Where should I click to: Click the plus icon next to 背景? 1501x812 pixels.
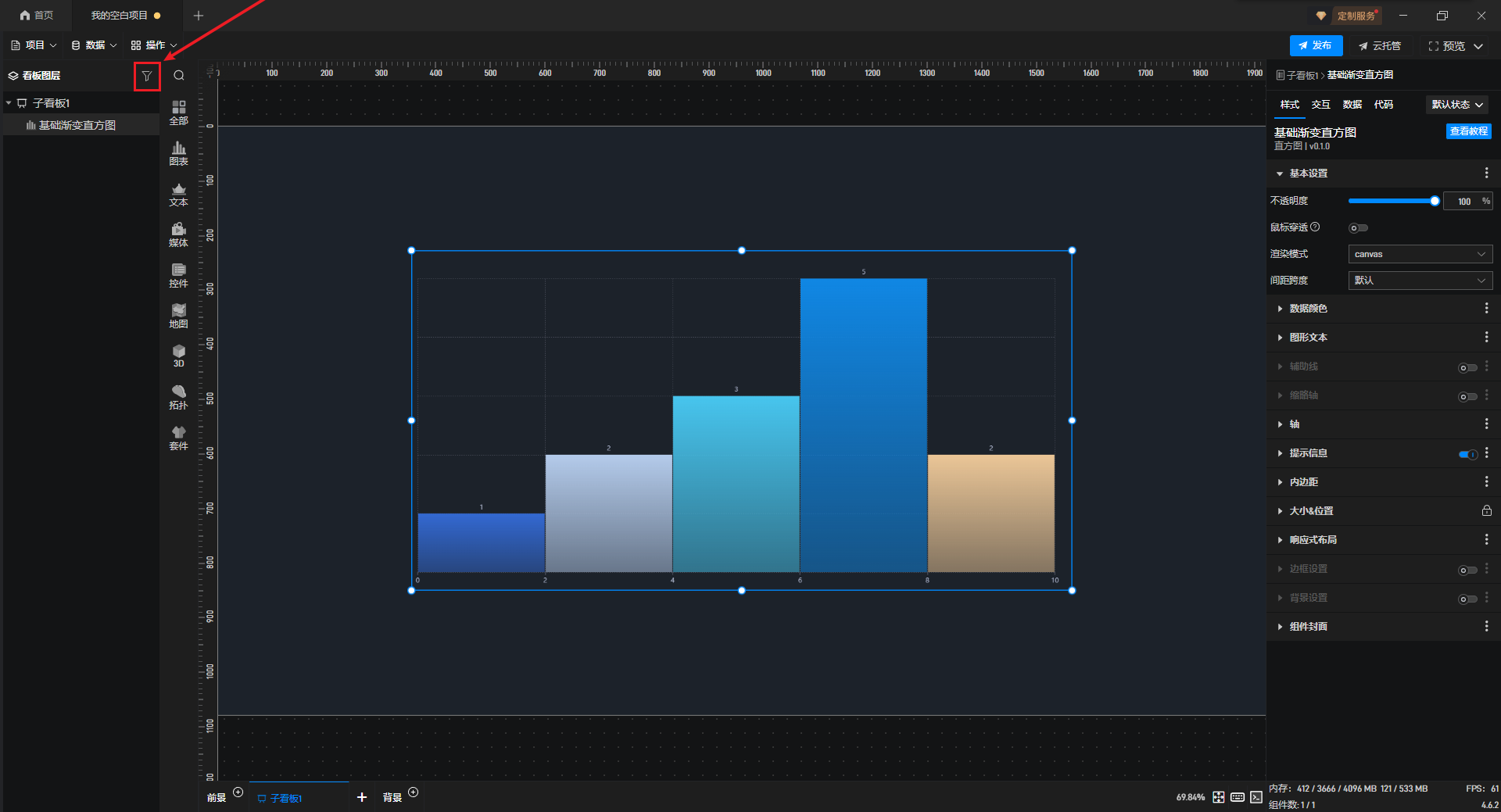414,792
